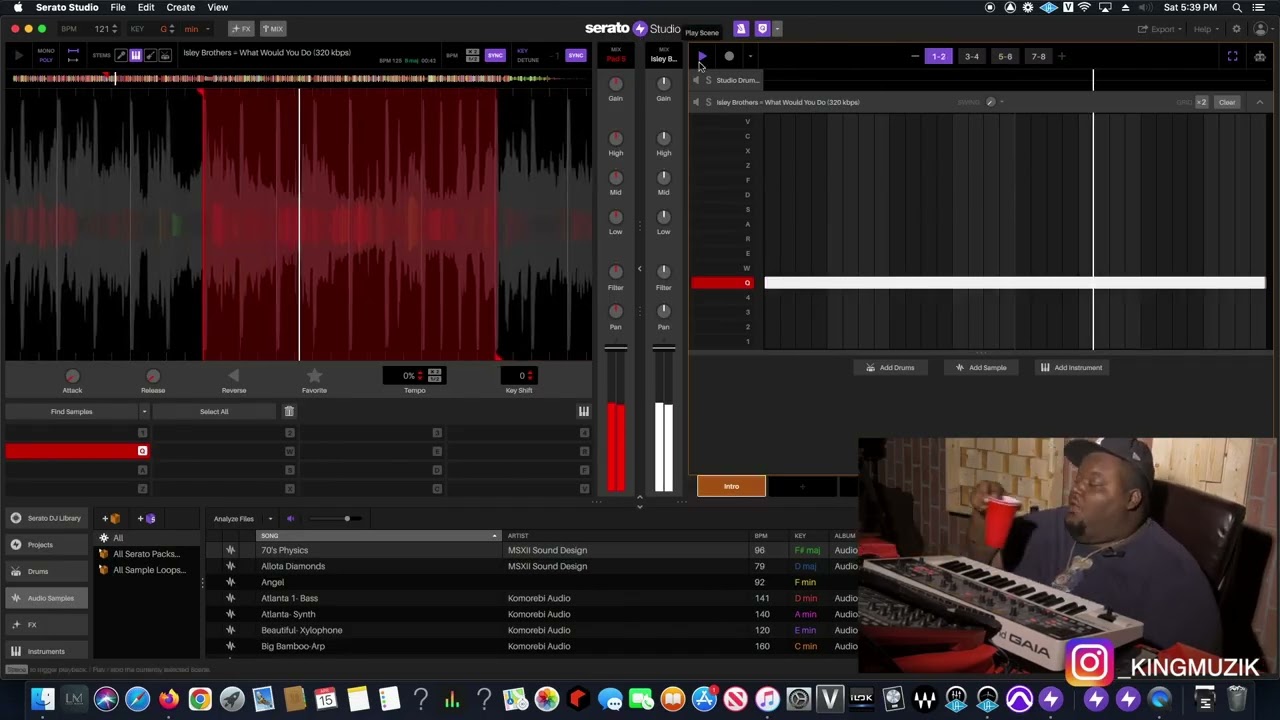The width and height of the screenshot is (1280, 720).
Task: Click the Add Instrument button
Action: tap(1071, 367)
